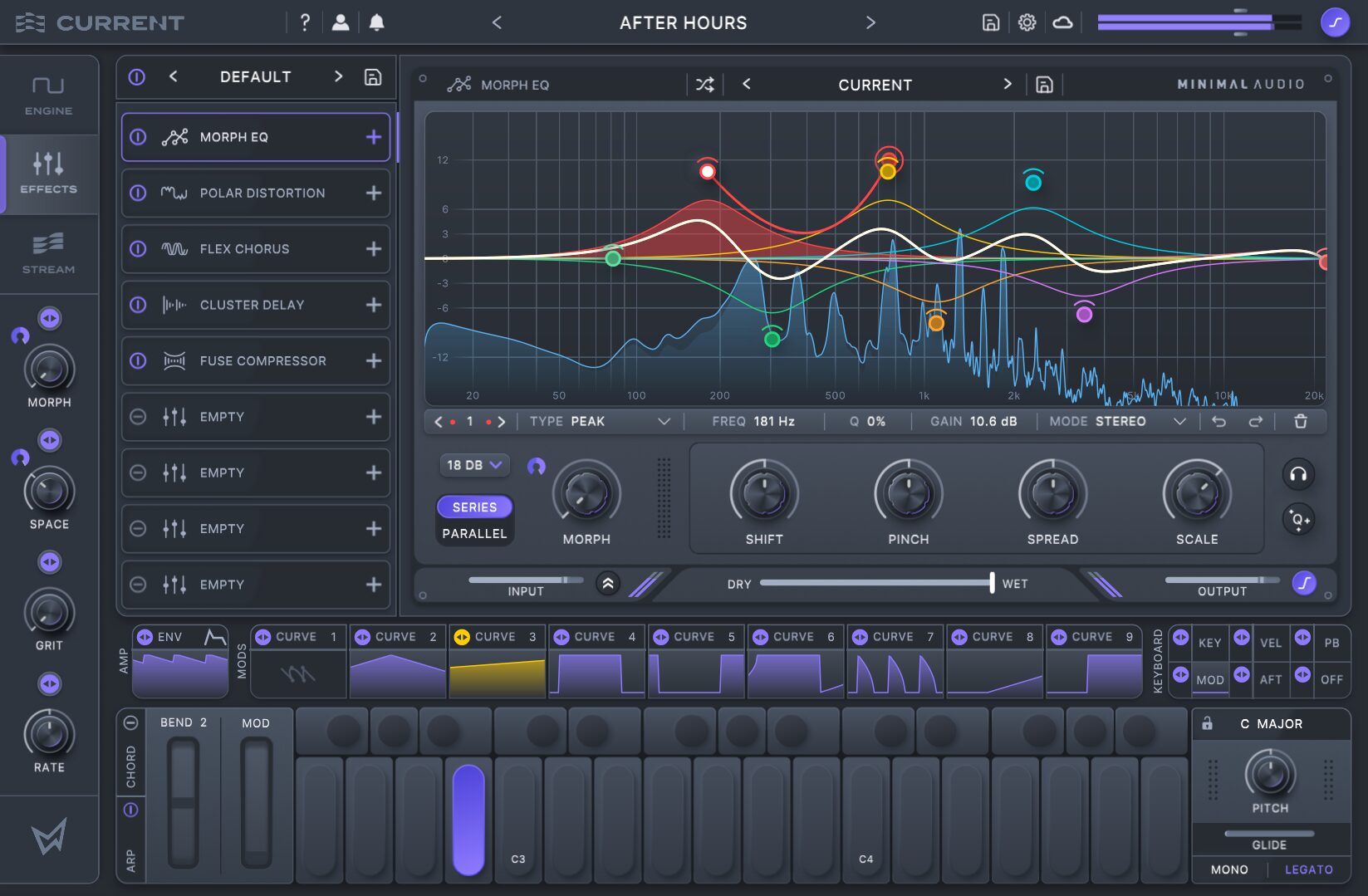1368x896 pixels.
Task: Click the highlighted purple keyboard key
Action: 468,820
